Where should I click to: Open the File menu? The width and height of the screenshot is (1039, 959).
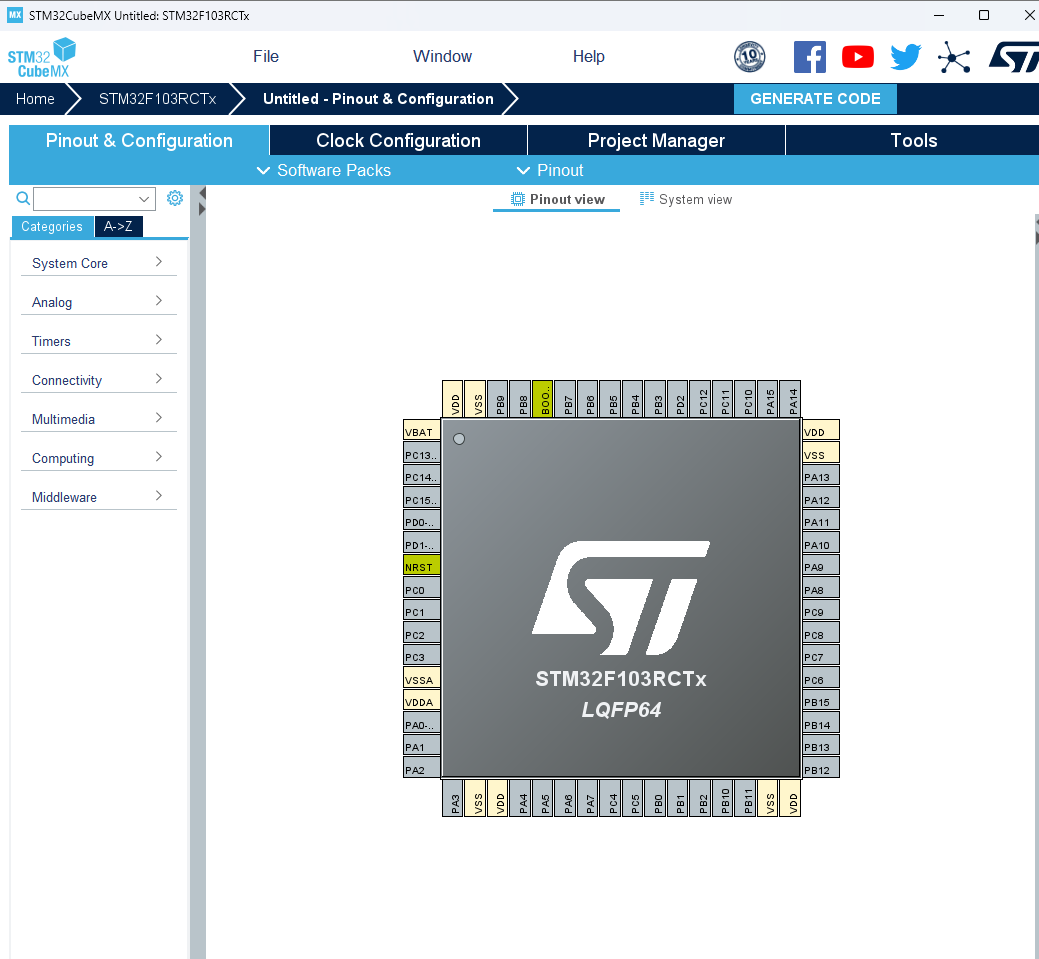point(266,56)
